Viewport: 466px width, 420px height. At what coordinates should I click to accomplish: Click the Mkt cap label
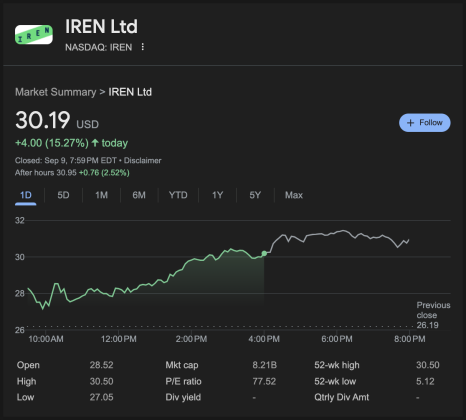pyautogui.click(x=182, y=365)
